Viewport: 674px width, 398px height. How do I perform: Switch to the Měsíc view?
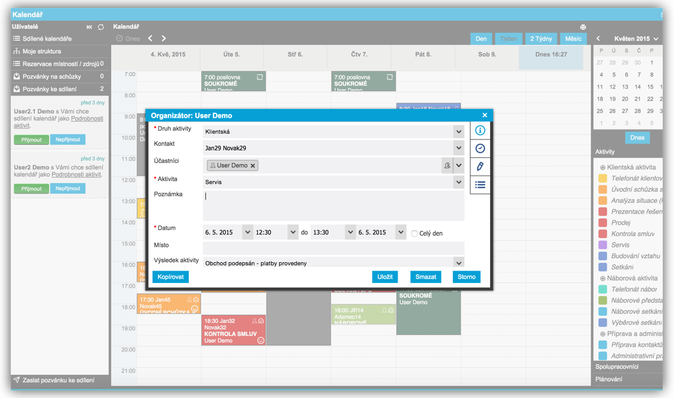573,39
